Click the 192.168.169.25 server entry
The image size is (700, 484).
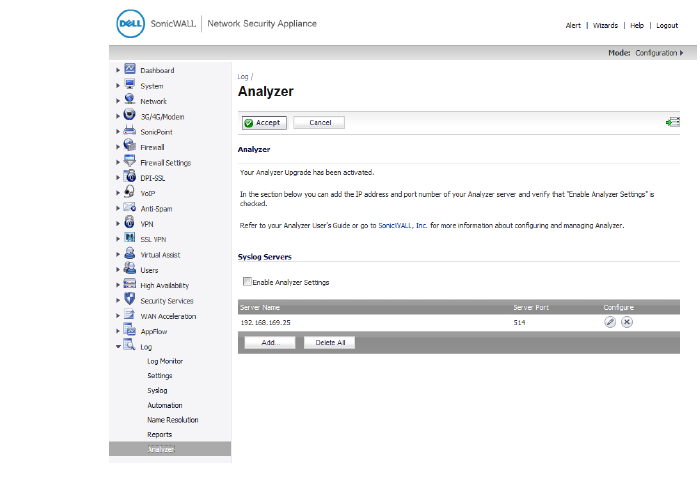pyautogui.click(x=265, y=322)
